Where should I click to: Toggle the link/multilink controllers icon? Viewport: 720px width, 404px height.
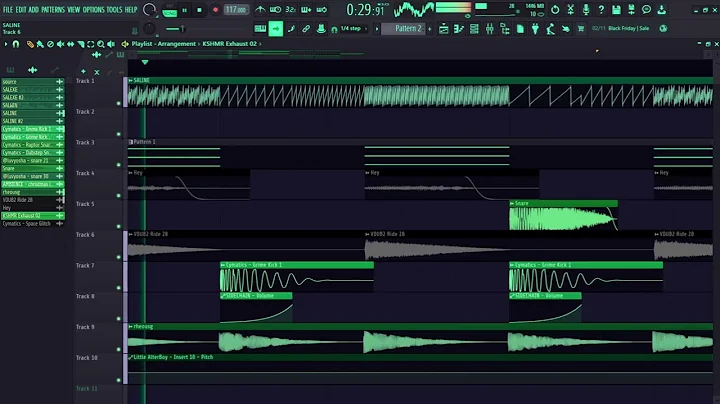point(306,28)
